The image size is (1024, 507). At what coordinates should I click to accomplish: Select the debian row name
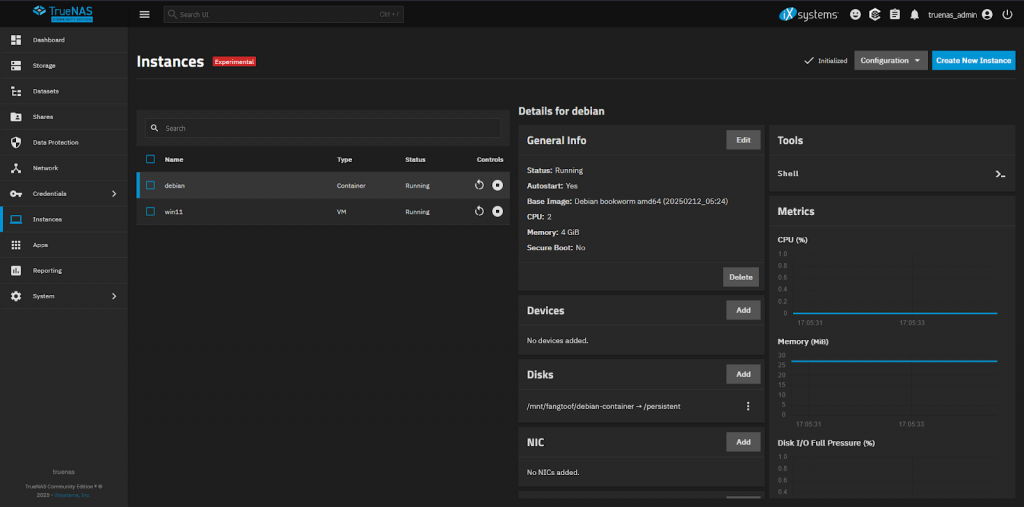coord(174,186)
